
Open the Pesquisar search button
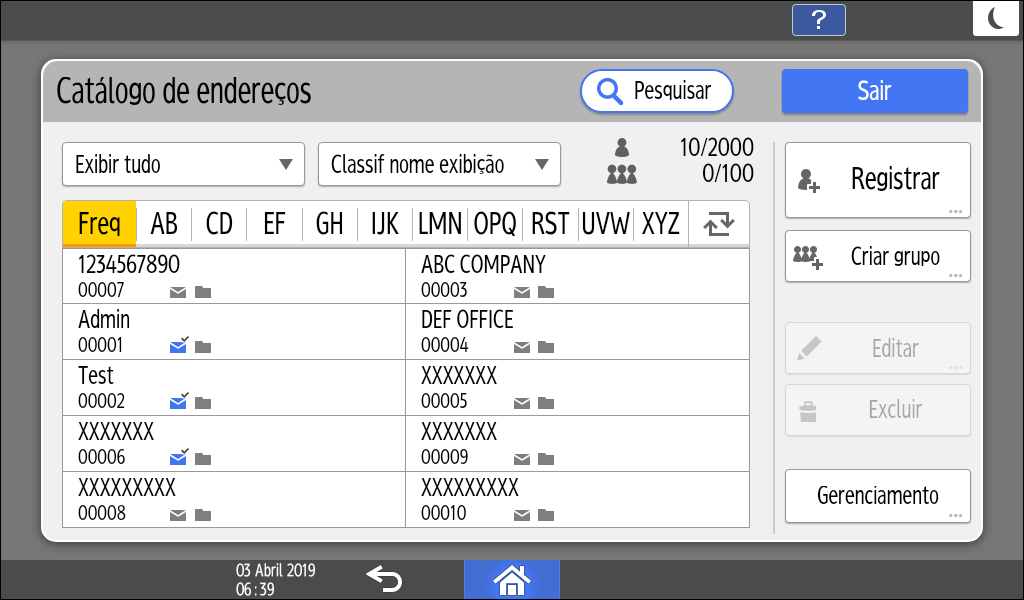pyautogui.click(x=656, y=91)
